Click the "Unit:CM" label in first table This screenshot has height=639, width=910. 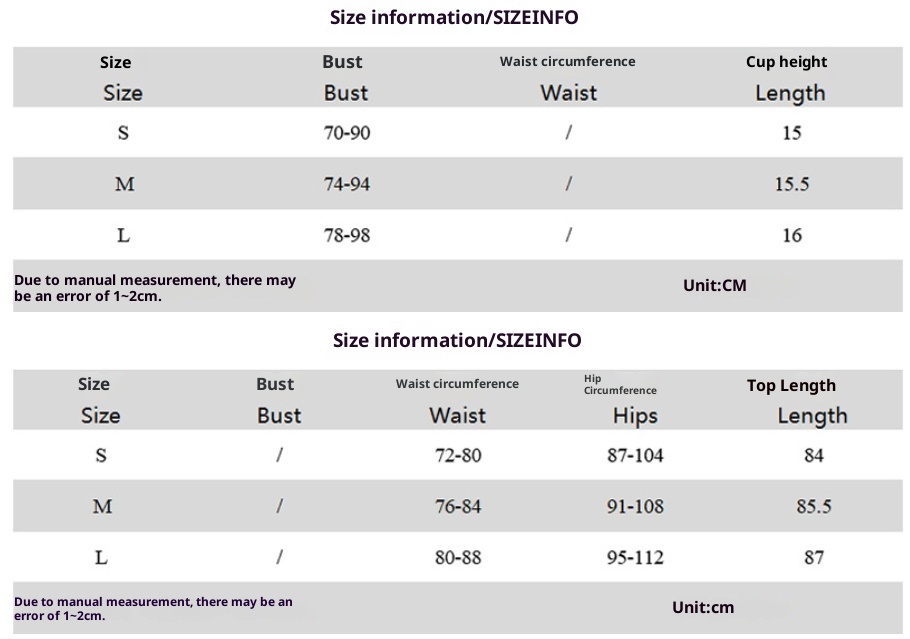click(x=714, y=286)
